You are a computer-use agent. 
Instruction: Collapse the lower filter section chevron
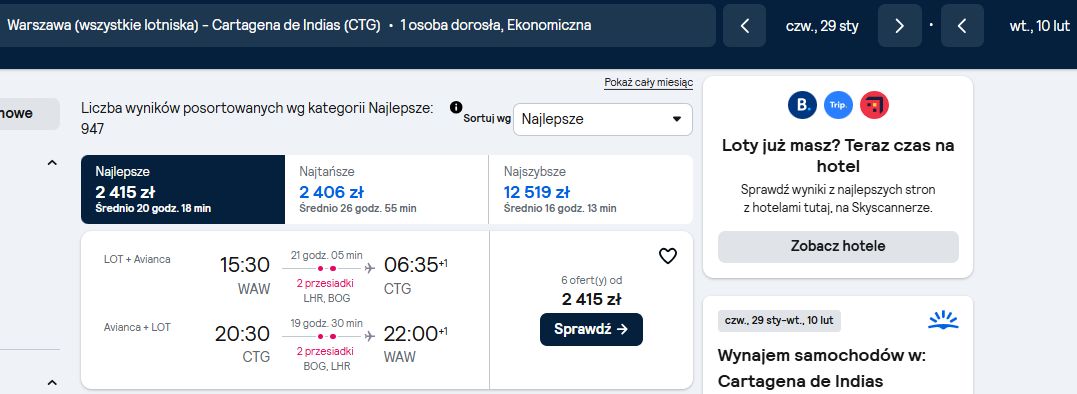[x=52, y=382]
